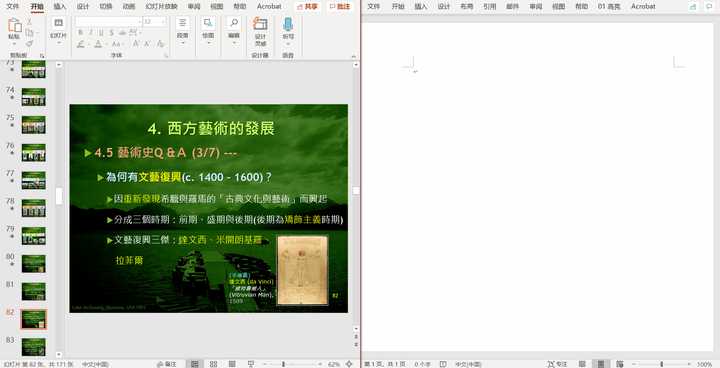
Task: Open the font name combo box
Action: click(108, 22)
